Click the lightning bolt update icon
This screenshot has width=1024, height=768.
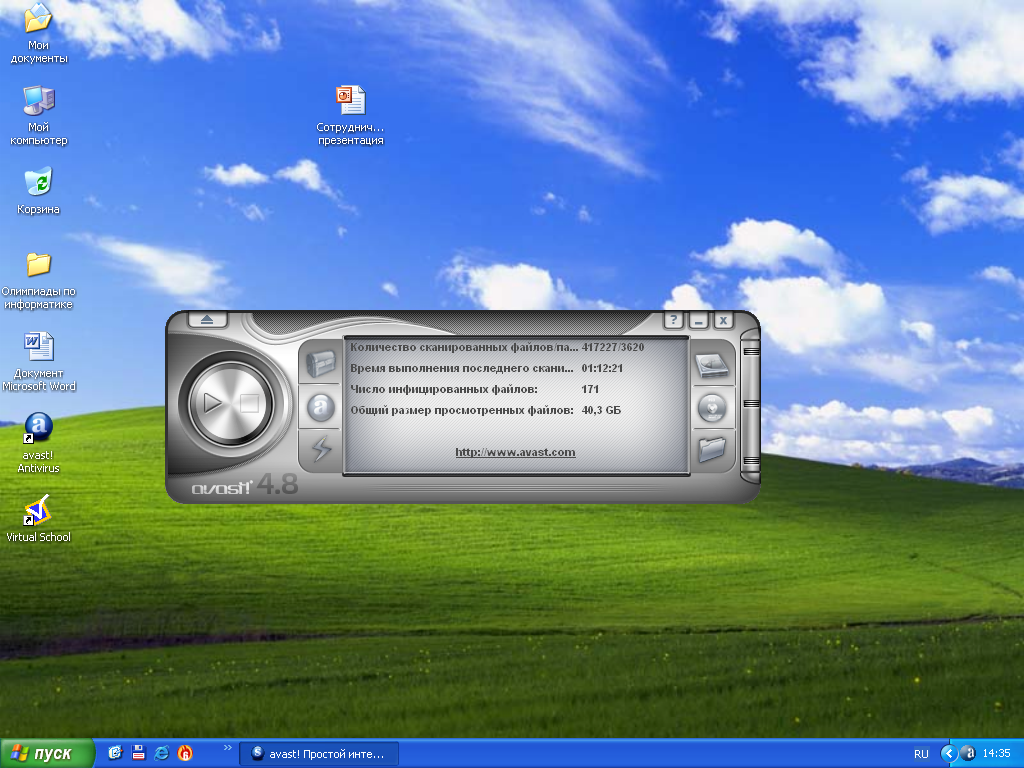coord(321,449)
